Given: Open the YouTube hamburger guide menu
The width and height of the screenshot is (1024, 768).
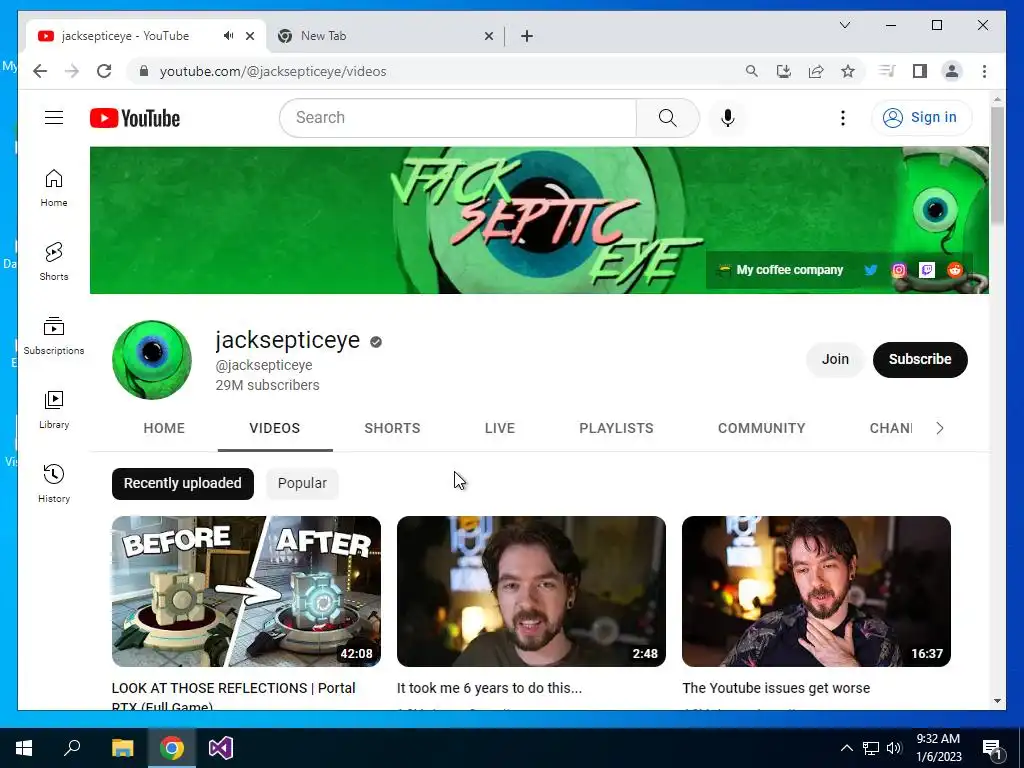Looking at the screenshot, I should 54,118.
